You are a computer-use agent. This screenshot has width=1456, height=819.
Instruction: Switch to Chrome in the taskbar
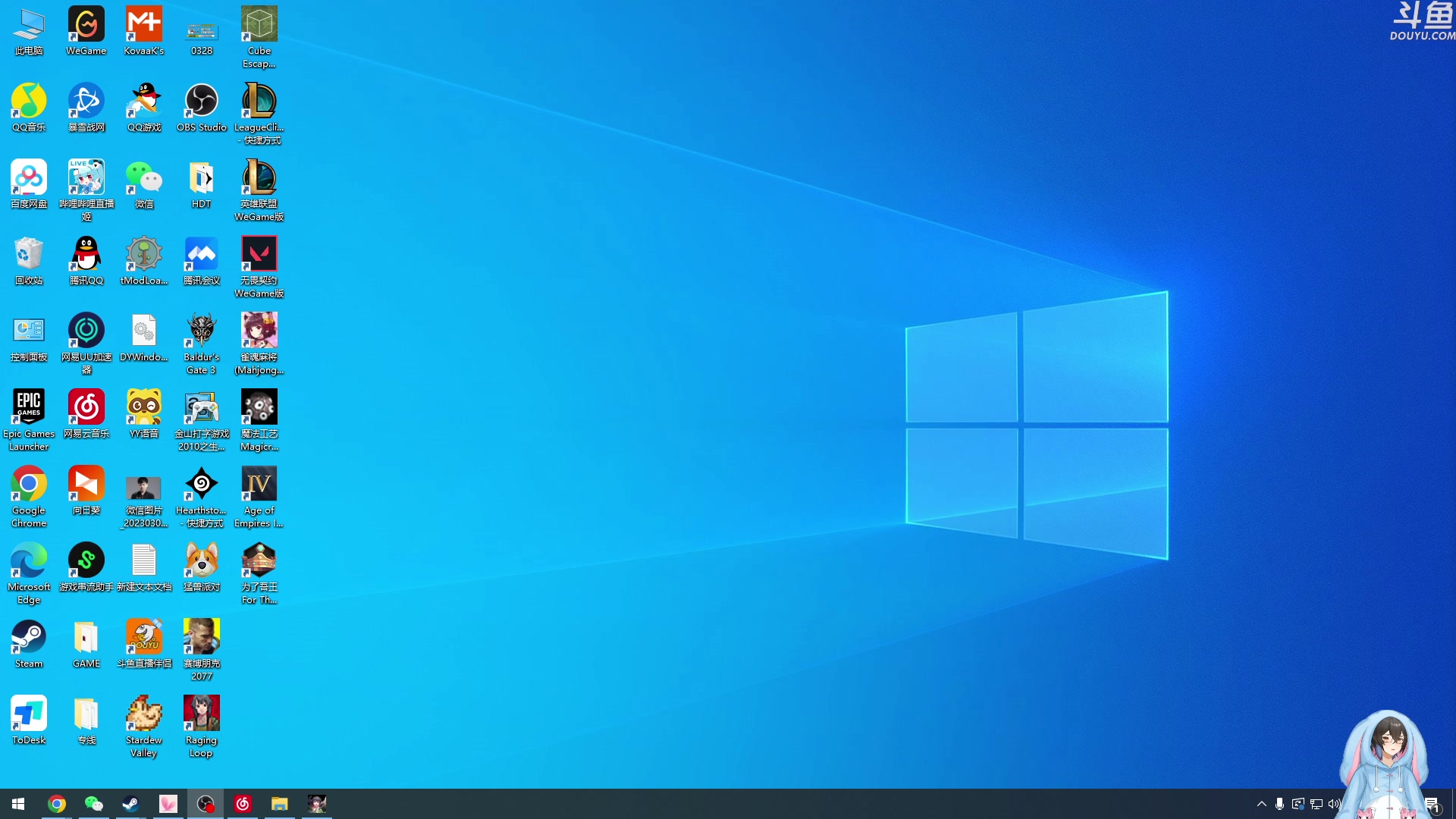coord(57,804)
